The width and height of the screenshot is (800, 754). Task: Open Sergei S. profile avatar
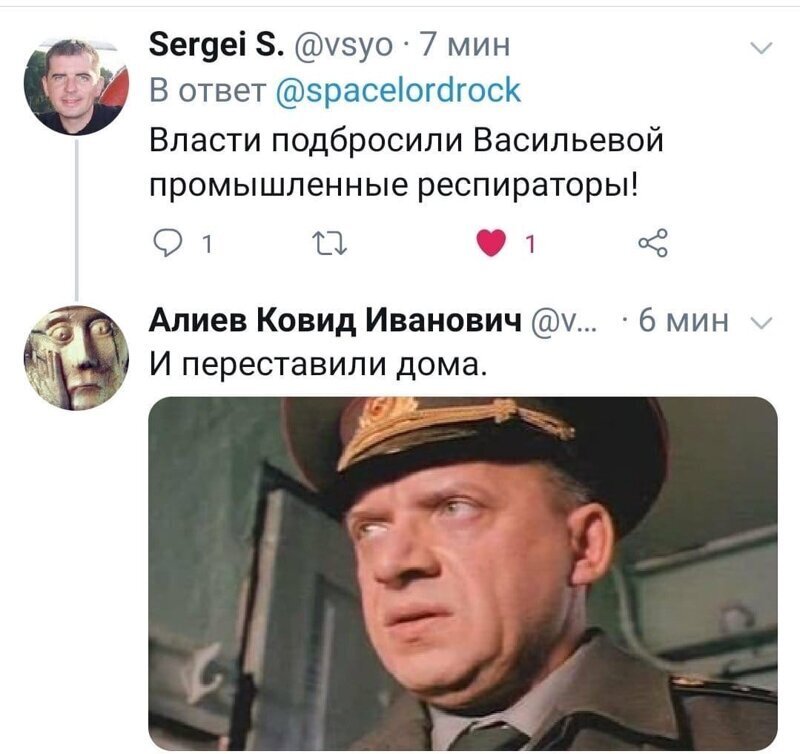(76, 85)
